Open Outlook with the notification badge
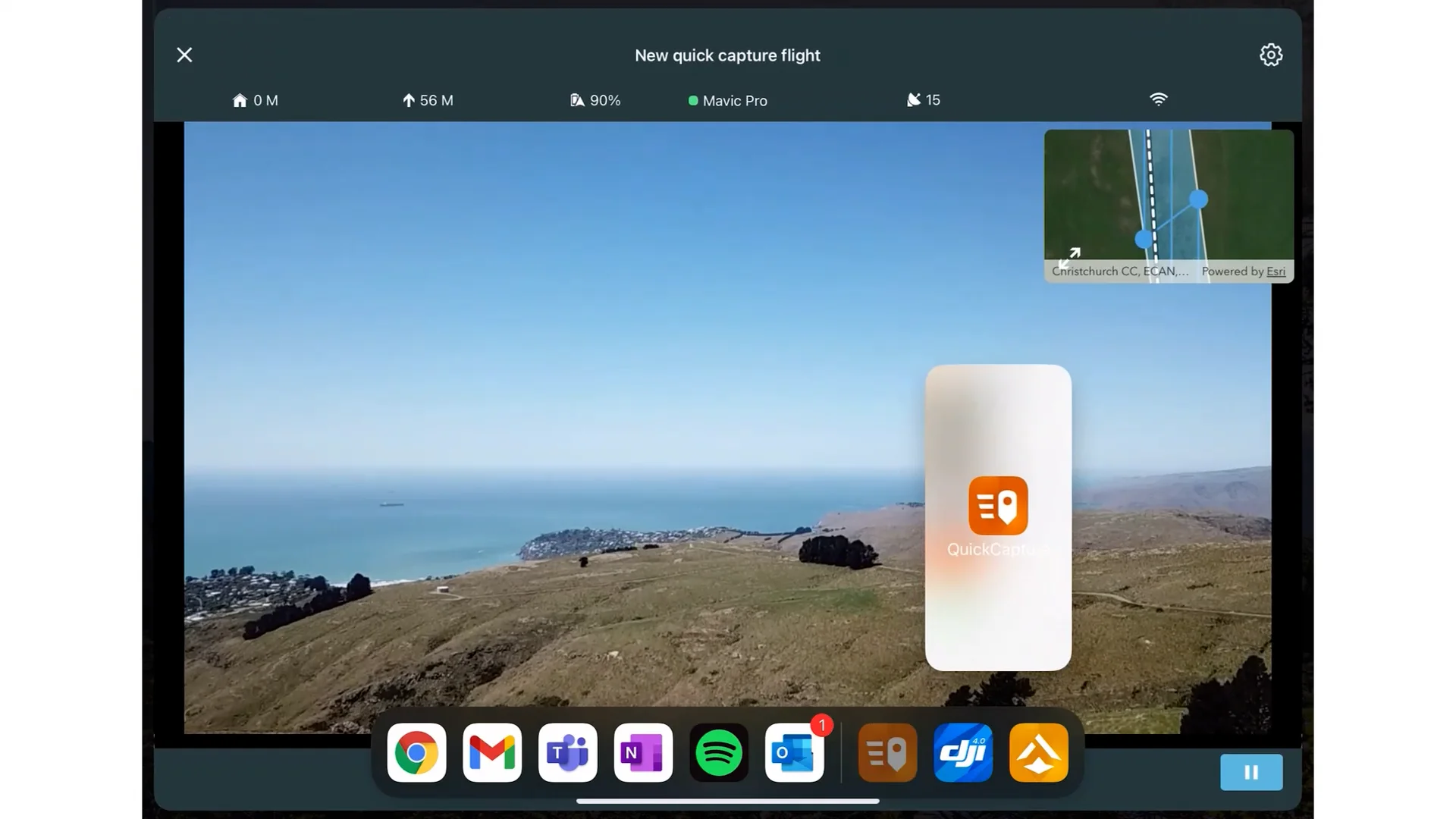 [x=795, y=753]
